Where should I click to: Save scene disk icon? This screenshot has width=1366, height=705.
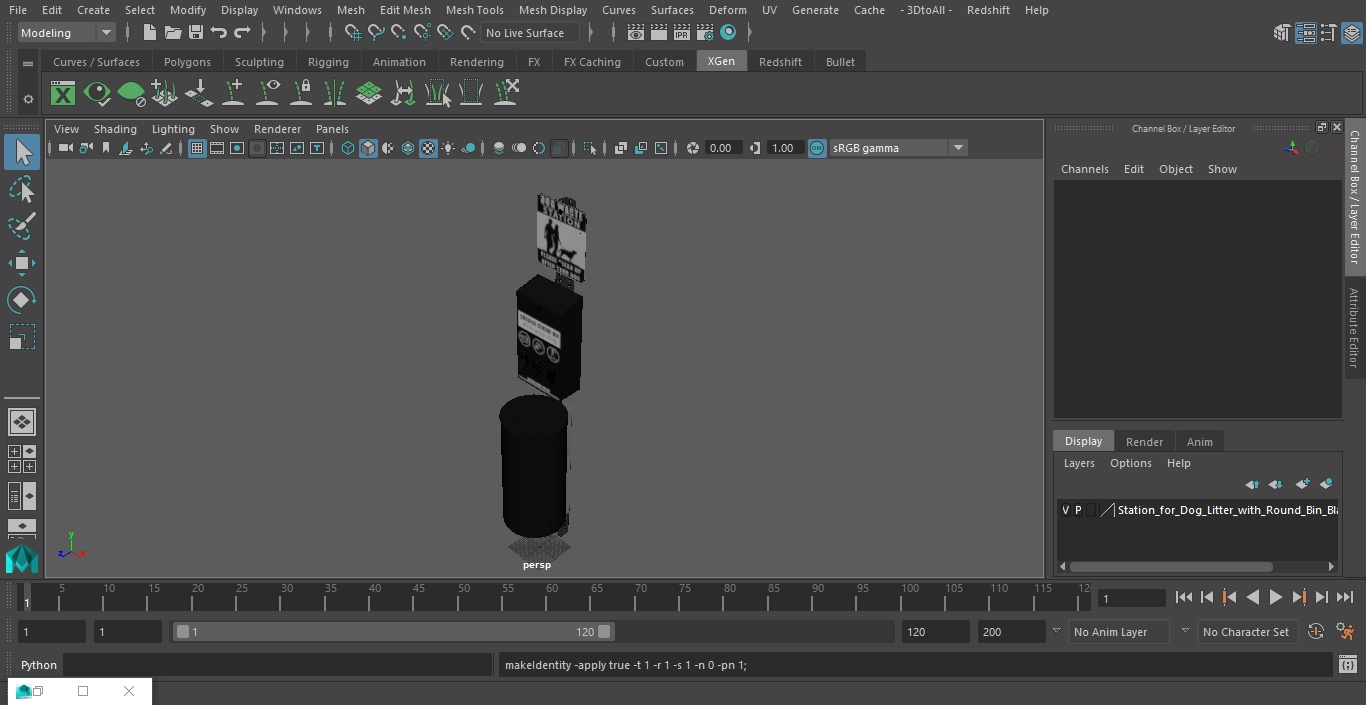[196, 33]
